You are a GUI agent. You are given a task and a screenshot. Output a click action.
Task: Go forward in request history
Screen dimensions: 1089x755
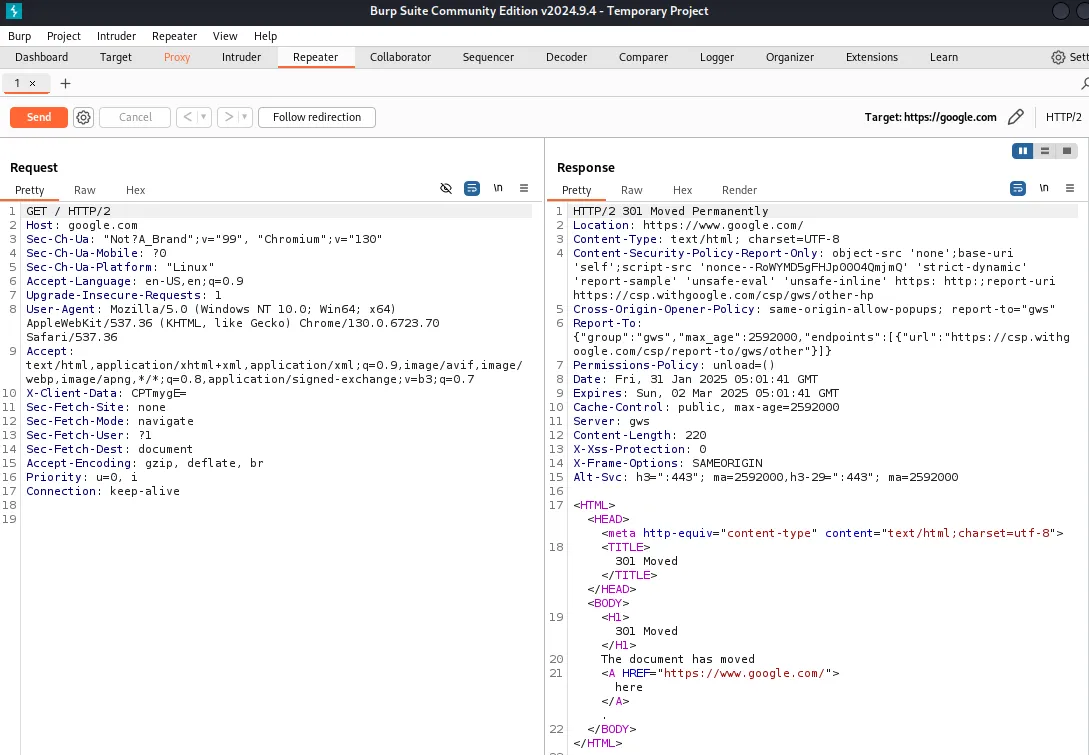pos(228,117)
